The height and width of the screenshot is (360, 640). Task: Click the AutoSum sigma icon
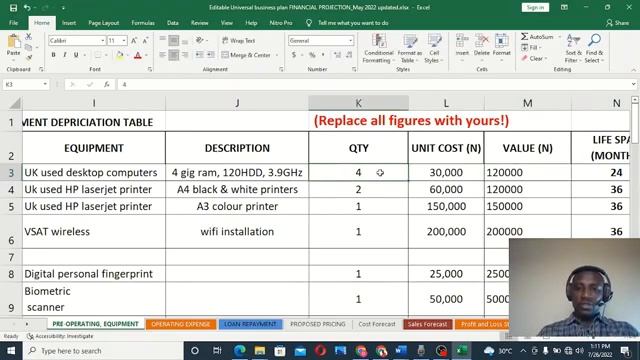point(524,37)
